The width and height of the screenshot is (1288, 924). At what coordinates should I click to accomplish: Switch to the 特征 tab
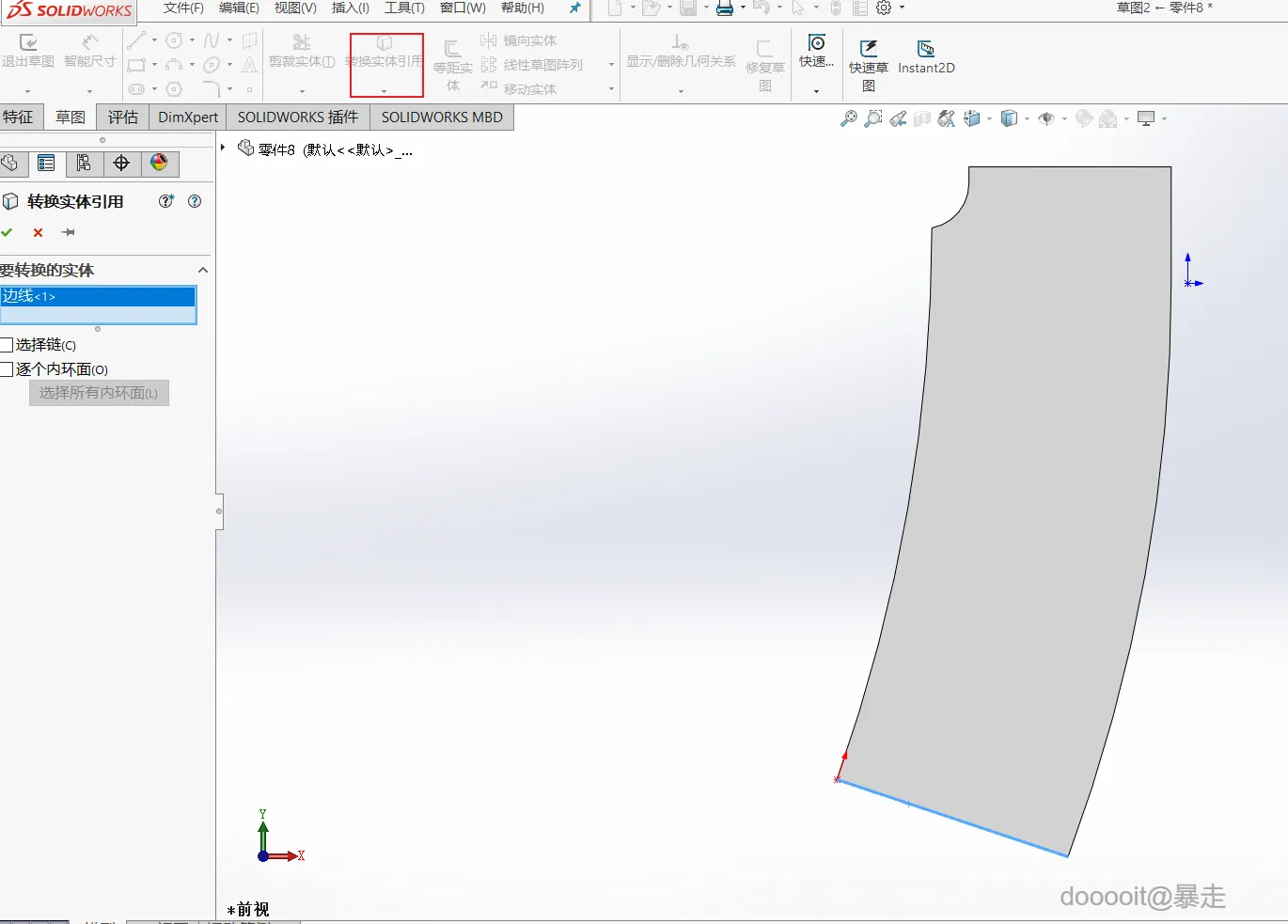click(18, 117)
